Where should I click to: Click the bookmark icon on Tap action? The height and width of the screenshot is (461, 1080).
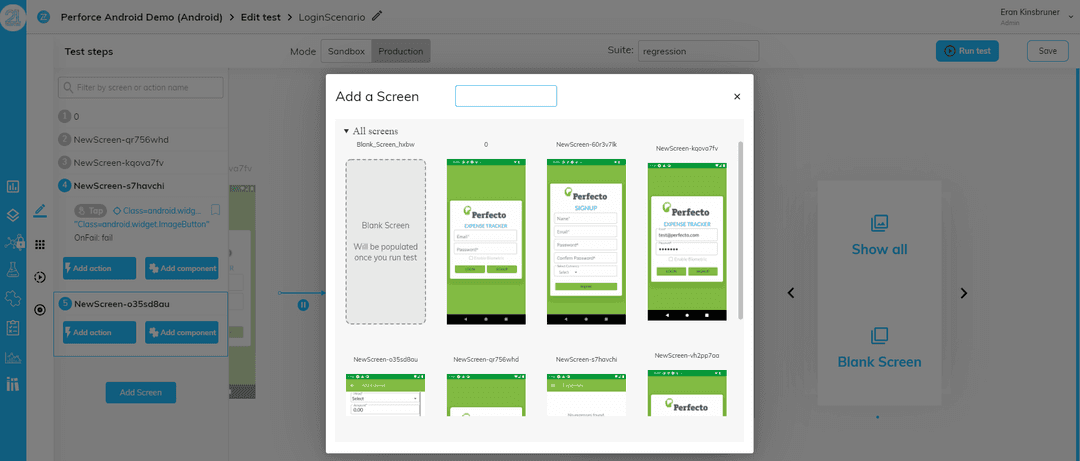pos(215,209)
